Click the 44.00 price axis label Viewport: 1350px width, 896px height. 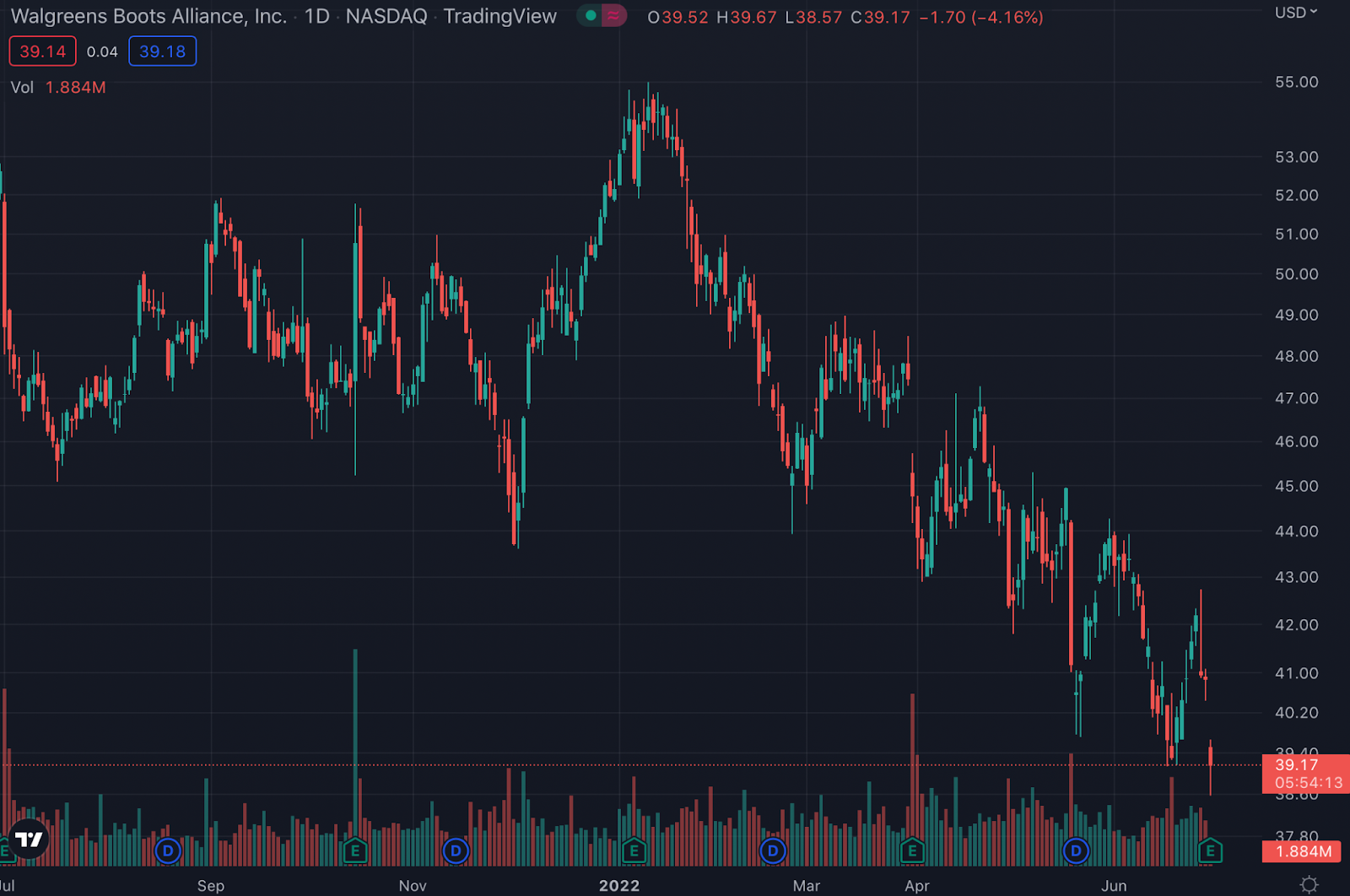(x=1297, y=532)
